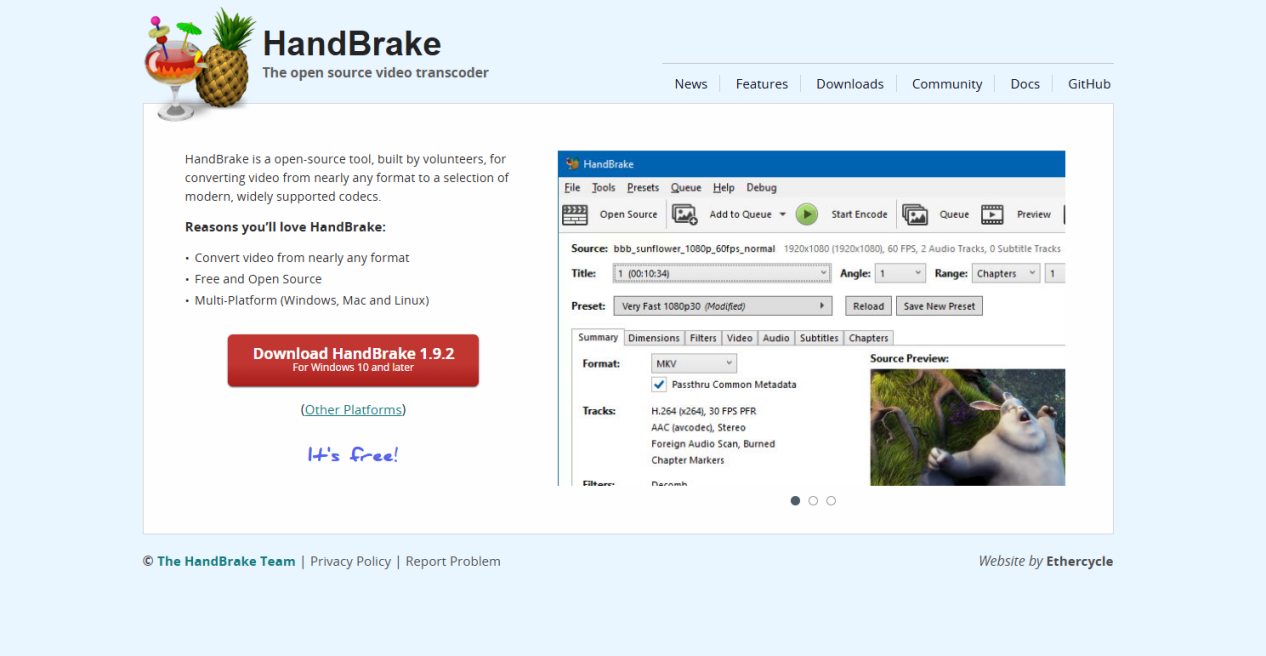1266x656 pixels.
Task: Open the chapter start number dropdown
Action: [1055, 273]
